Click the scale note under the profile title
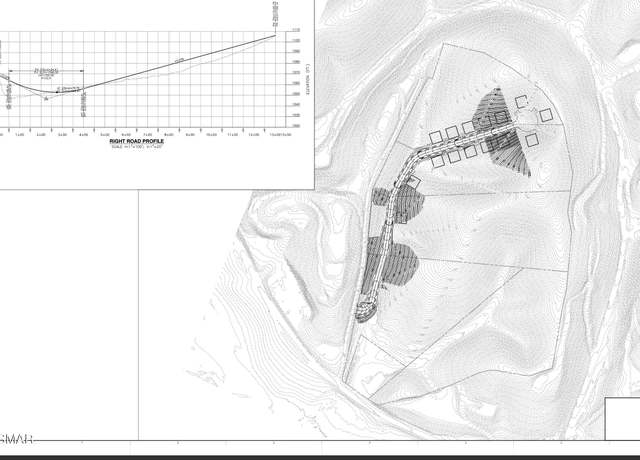640x460 pixels. pos(137,146)
